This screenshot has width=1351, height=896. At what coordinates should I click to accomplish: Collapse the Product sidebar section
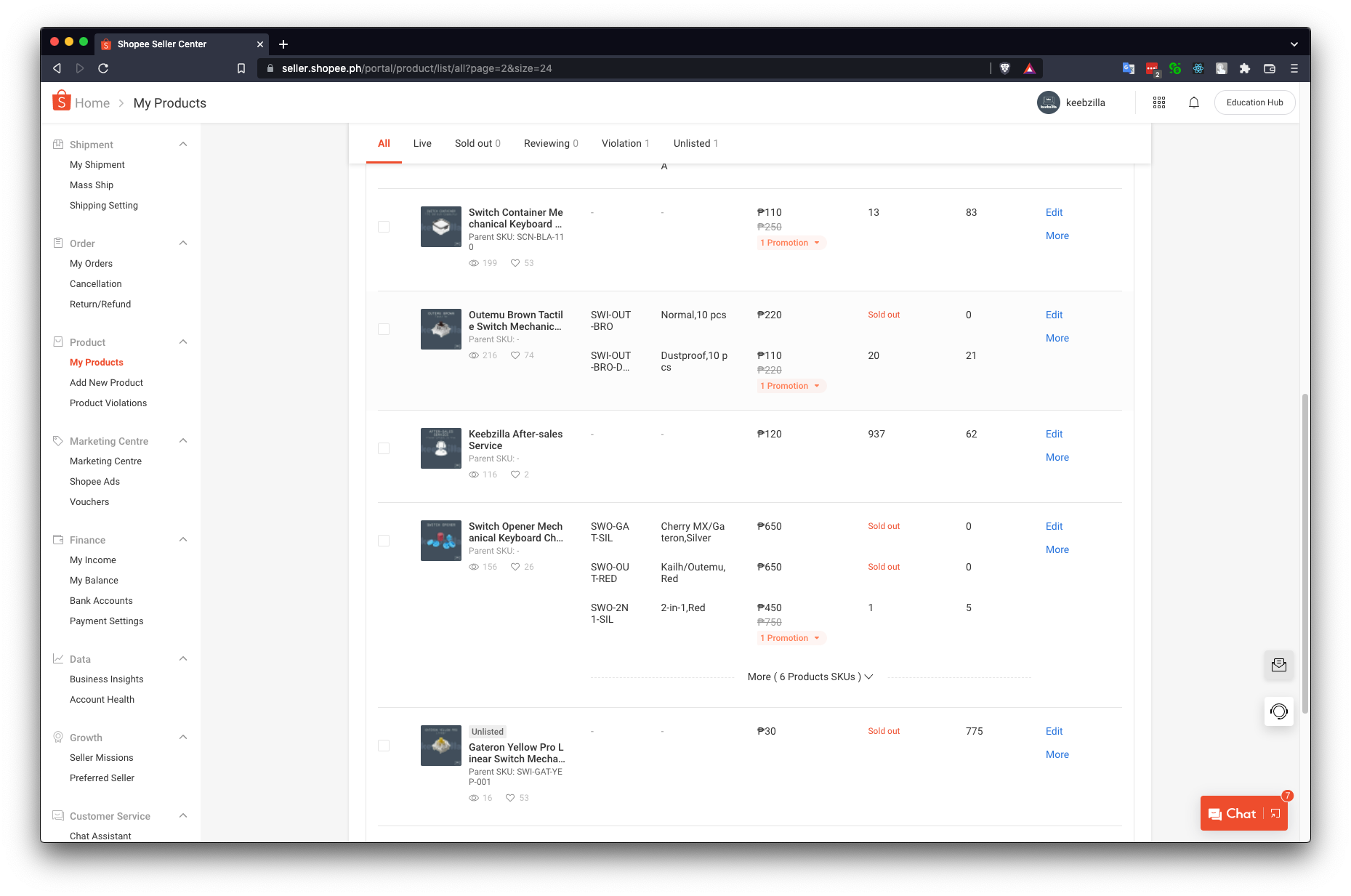[x=183, y=342]
